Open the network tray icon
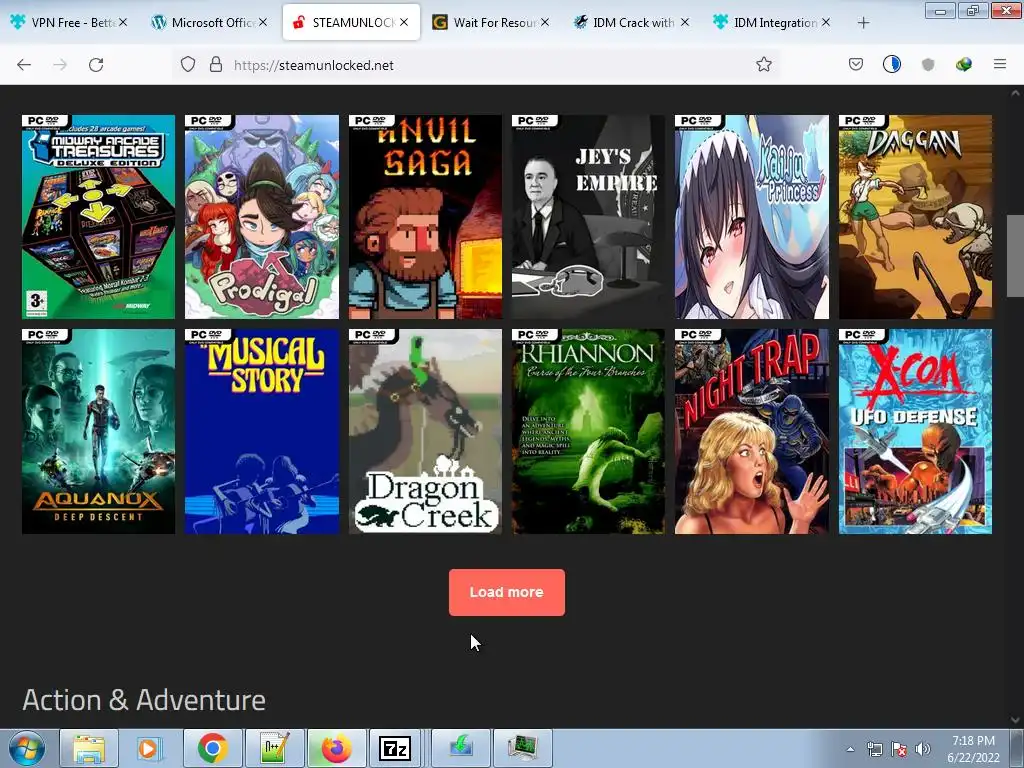 [x=874, y=749]
